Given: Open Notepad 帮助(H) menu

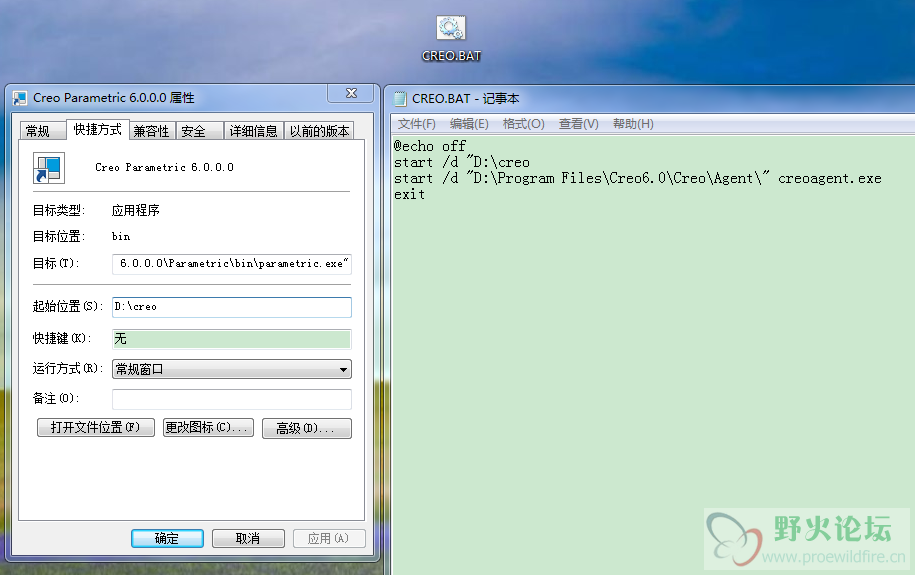Looking at the screenshot, I should pyautogui.click(x=633, y=124).
